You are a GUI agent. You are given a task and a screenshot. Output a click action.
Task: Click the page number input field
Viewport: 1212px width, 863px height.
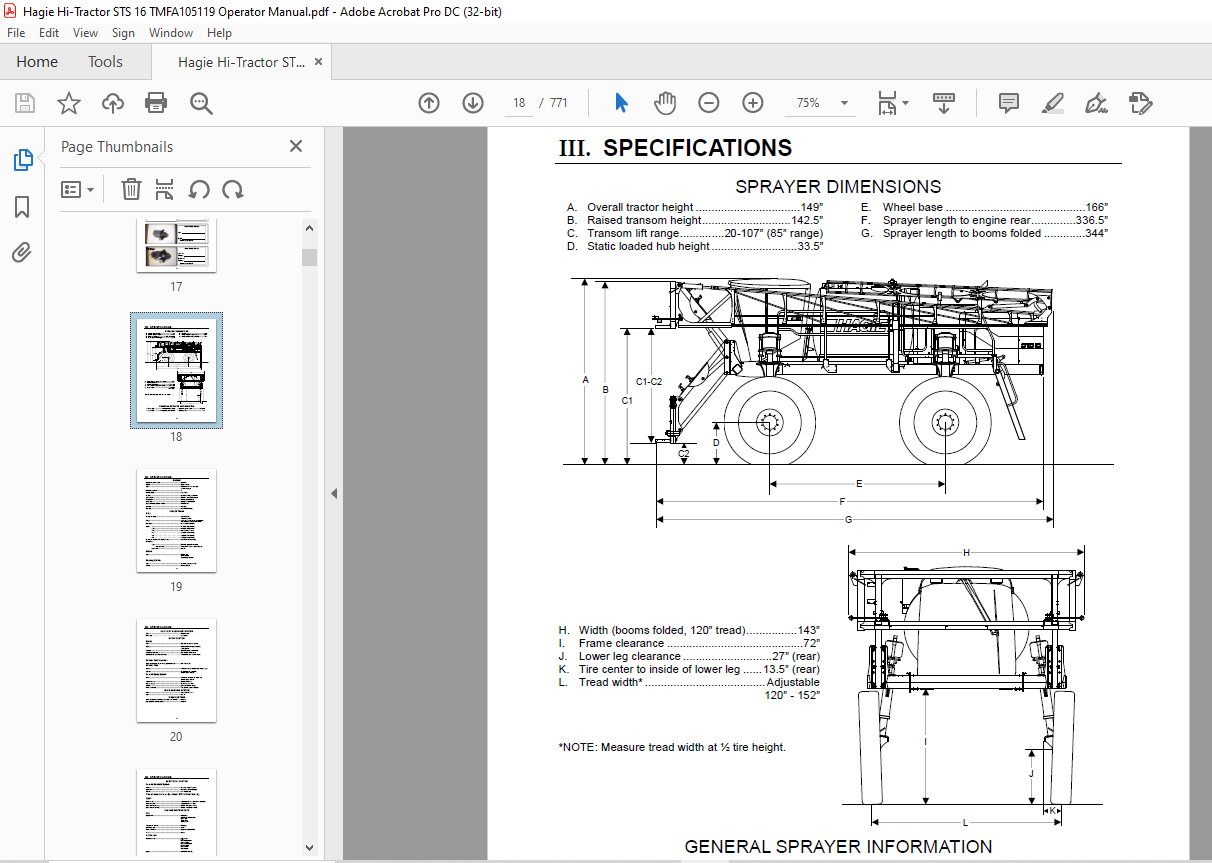519,103
